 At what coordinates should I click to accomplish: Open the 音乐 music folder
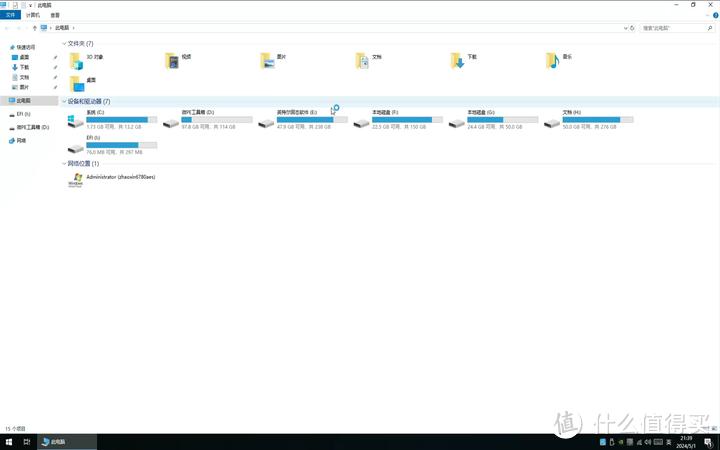tap(553, 61)
